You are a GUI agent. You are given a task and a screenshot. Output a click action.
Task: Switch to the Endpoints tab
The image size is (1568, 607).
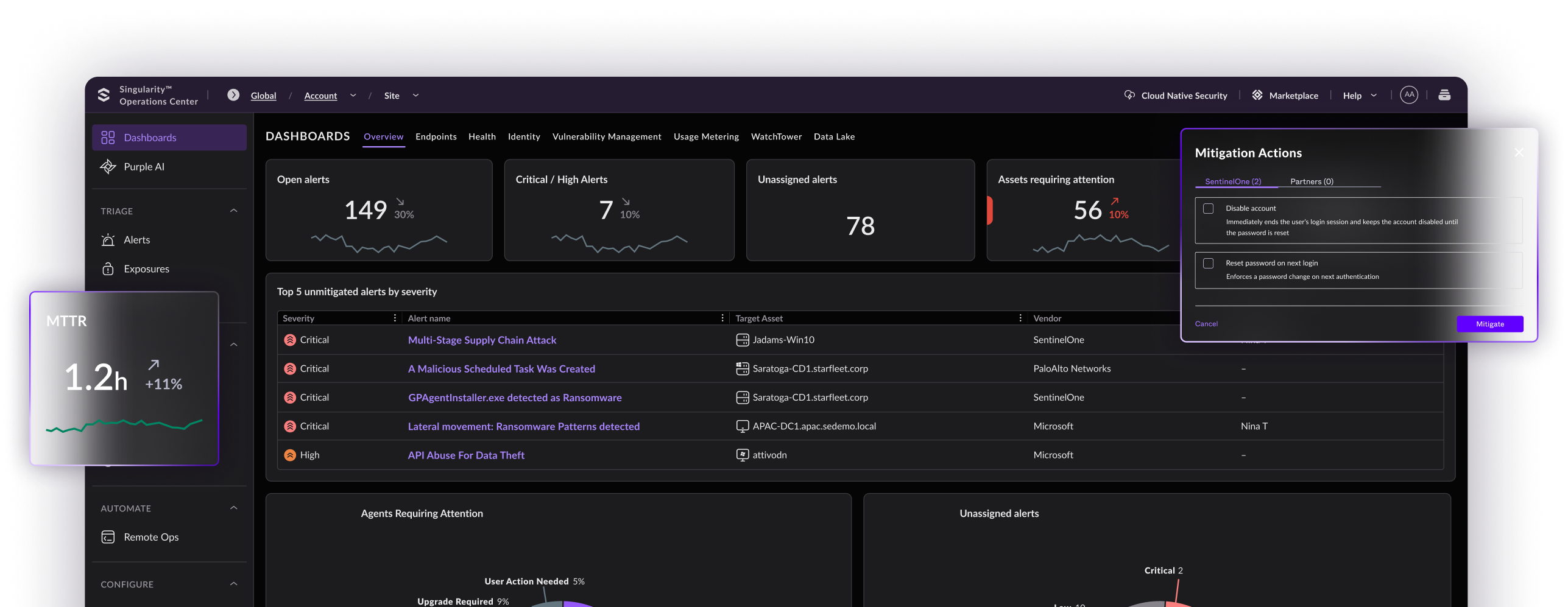click(x=436, y=137)
